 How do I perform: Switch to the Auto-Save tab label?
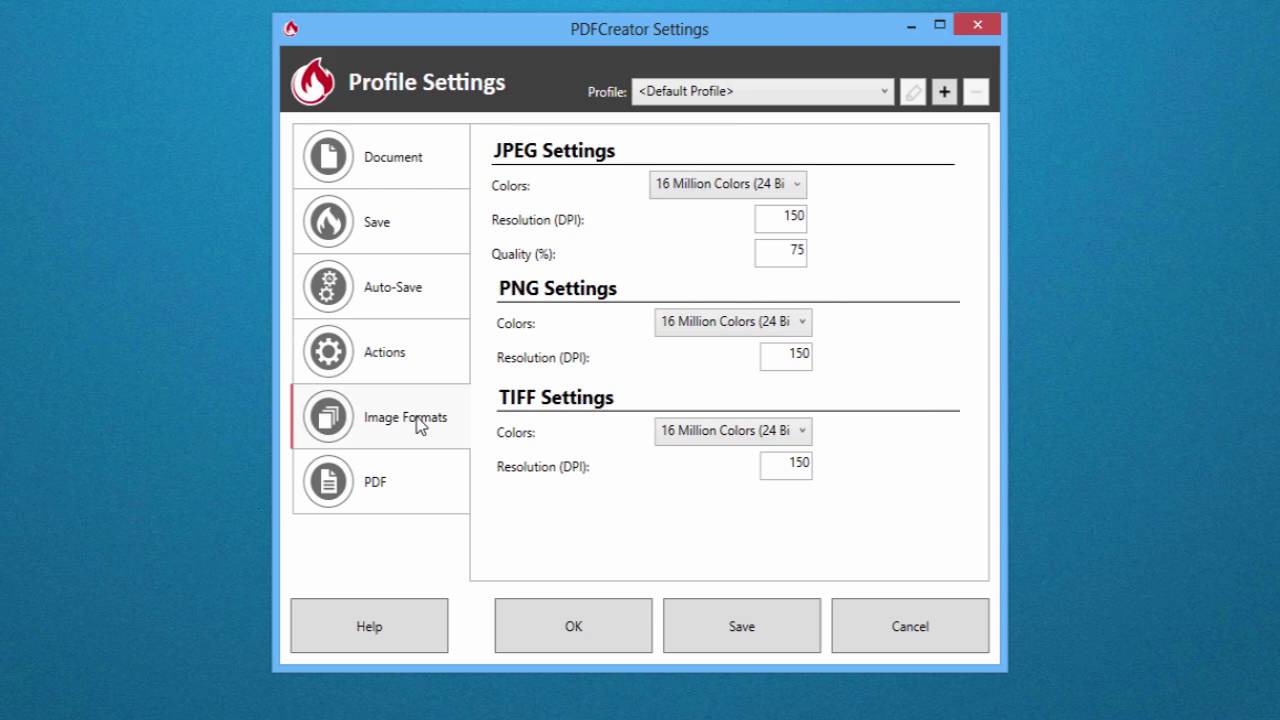coord(393,287)
